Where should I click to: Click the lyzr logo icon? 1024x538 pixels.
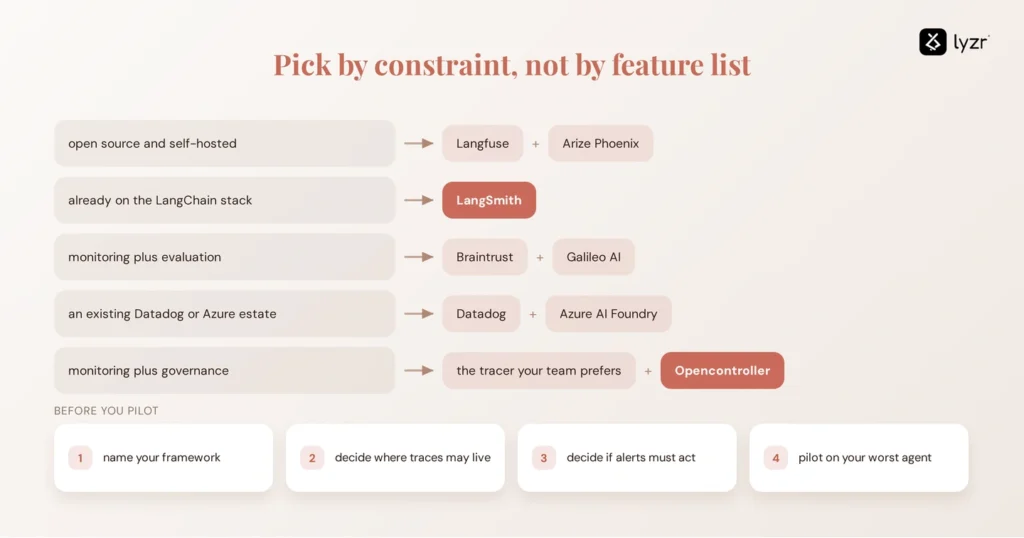pos(933,42)
